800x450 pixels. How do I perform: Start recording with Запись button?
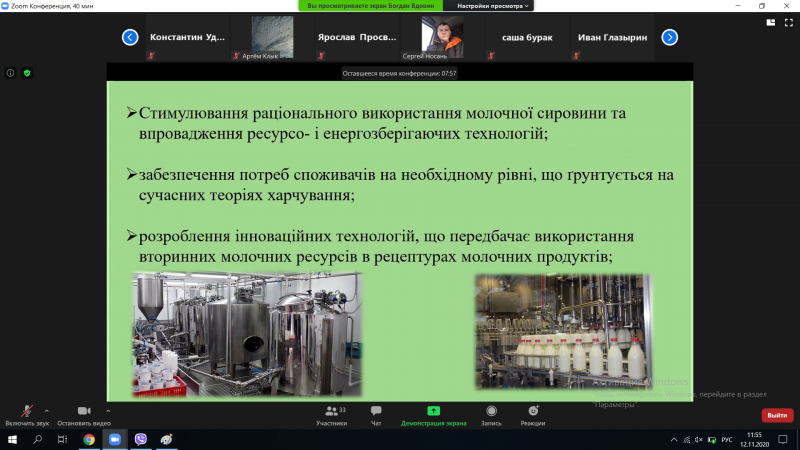[491, 416]
